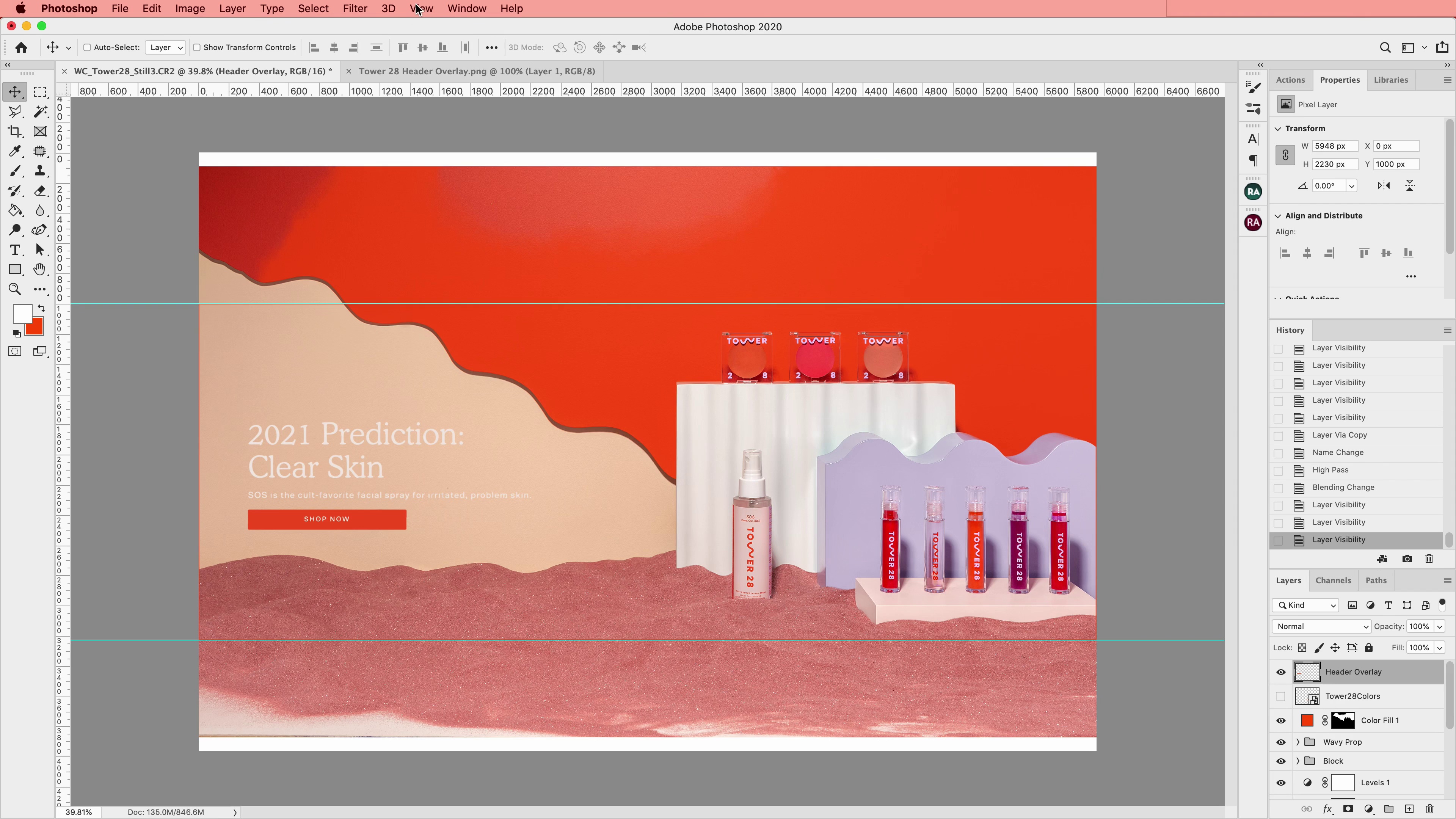
Task: Enable the Auto-Select checkbox
Action: coord(87,47)
